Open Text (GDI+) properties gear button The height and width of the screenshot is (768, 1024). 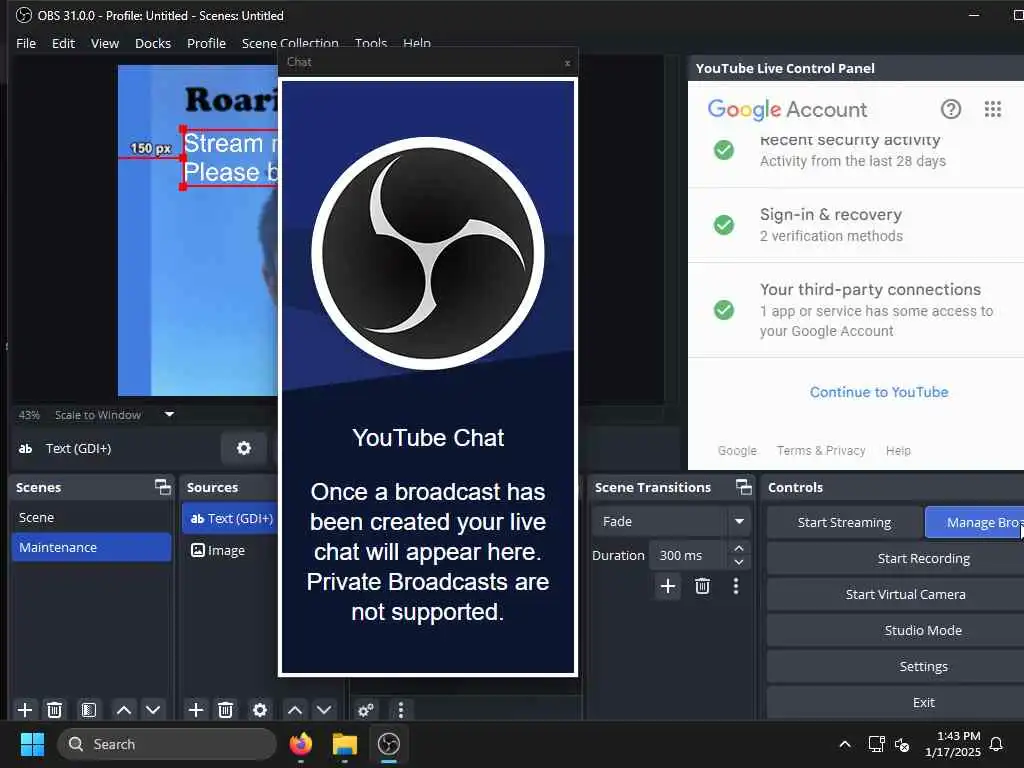coord(244,448)
